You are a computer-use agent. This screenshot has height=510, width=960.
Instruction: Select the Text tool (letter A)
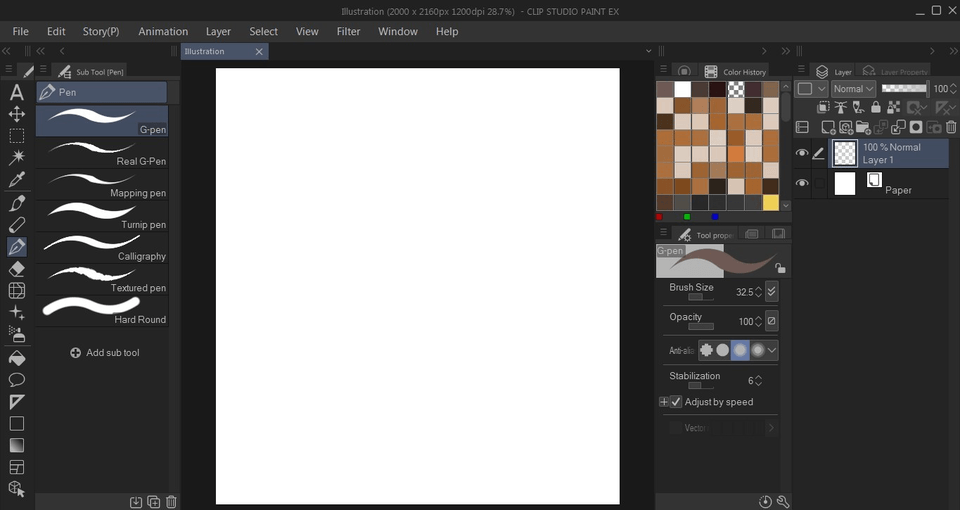click(x=17, y=92)
